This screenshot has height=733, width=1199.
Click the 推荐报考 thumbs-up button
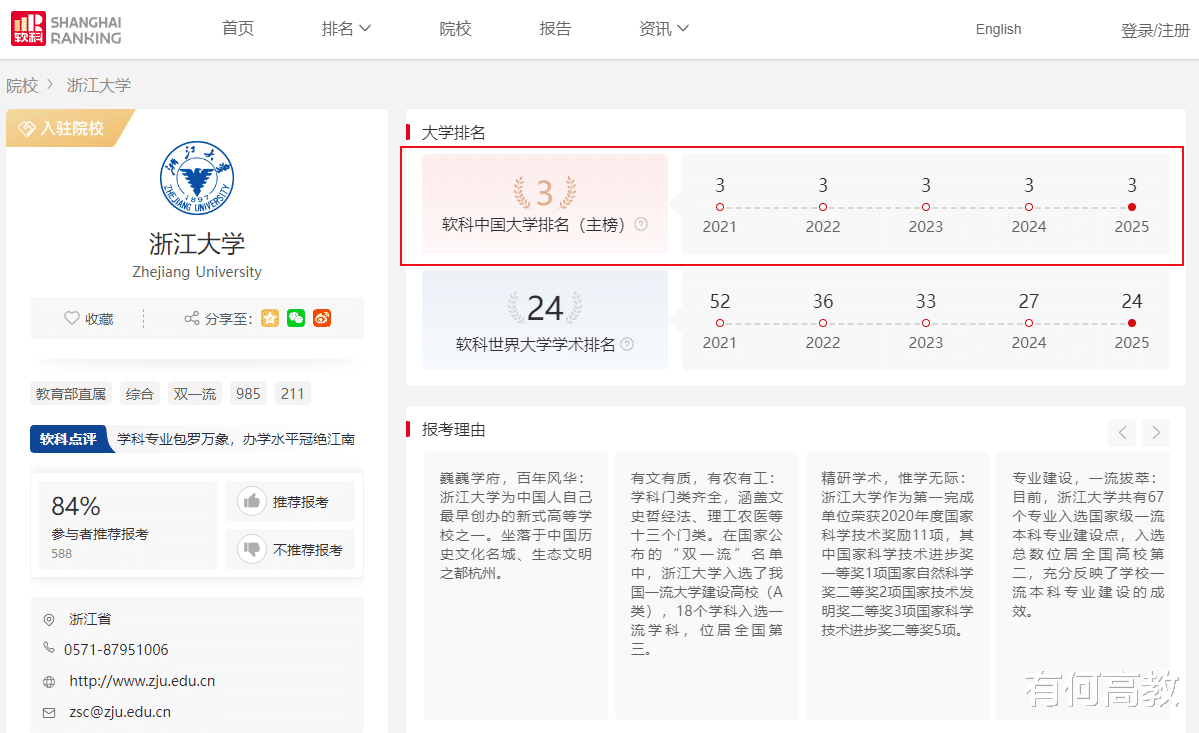pyautogui.click(x=290, y=501)
